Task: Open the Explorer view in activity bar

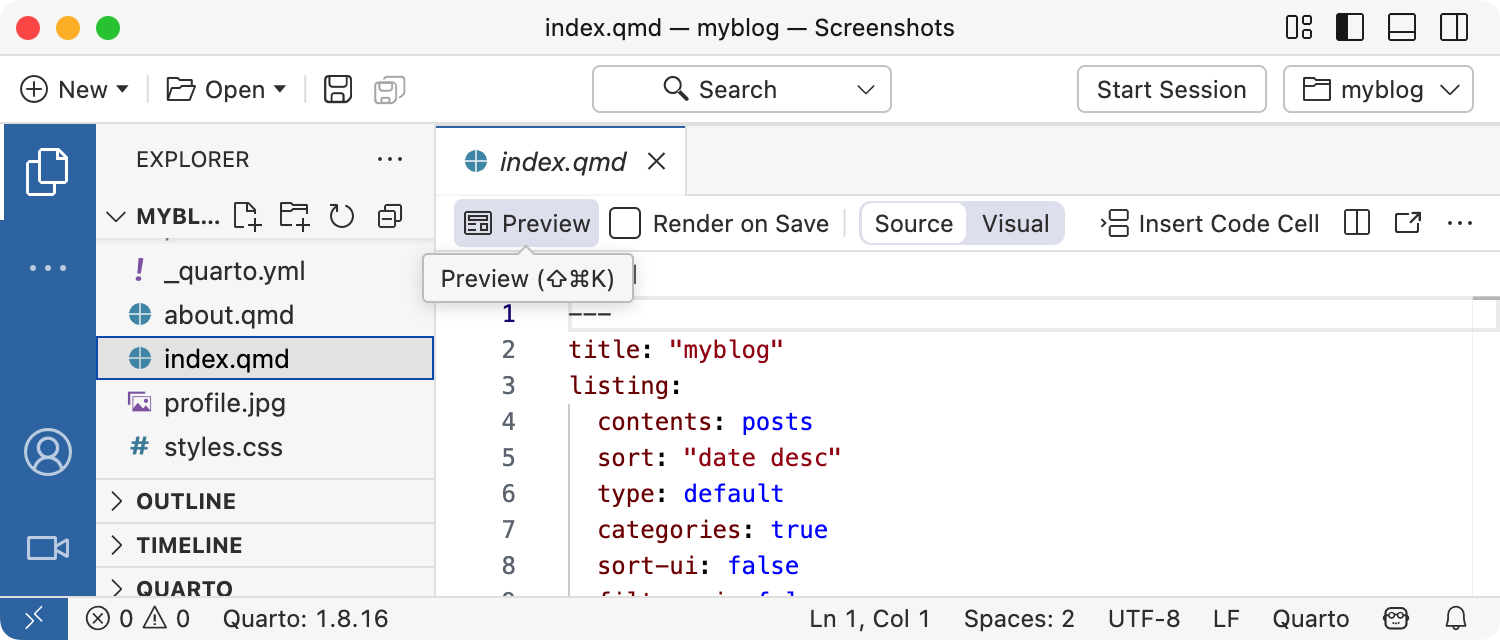Action: [47, 171]
